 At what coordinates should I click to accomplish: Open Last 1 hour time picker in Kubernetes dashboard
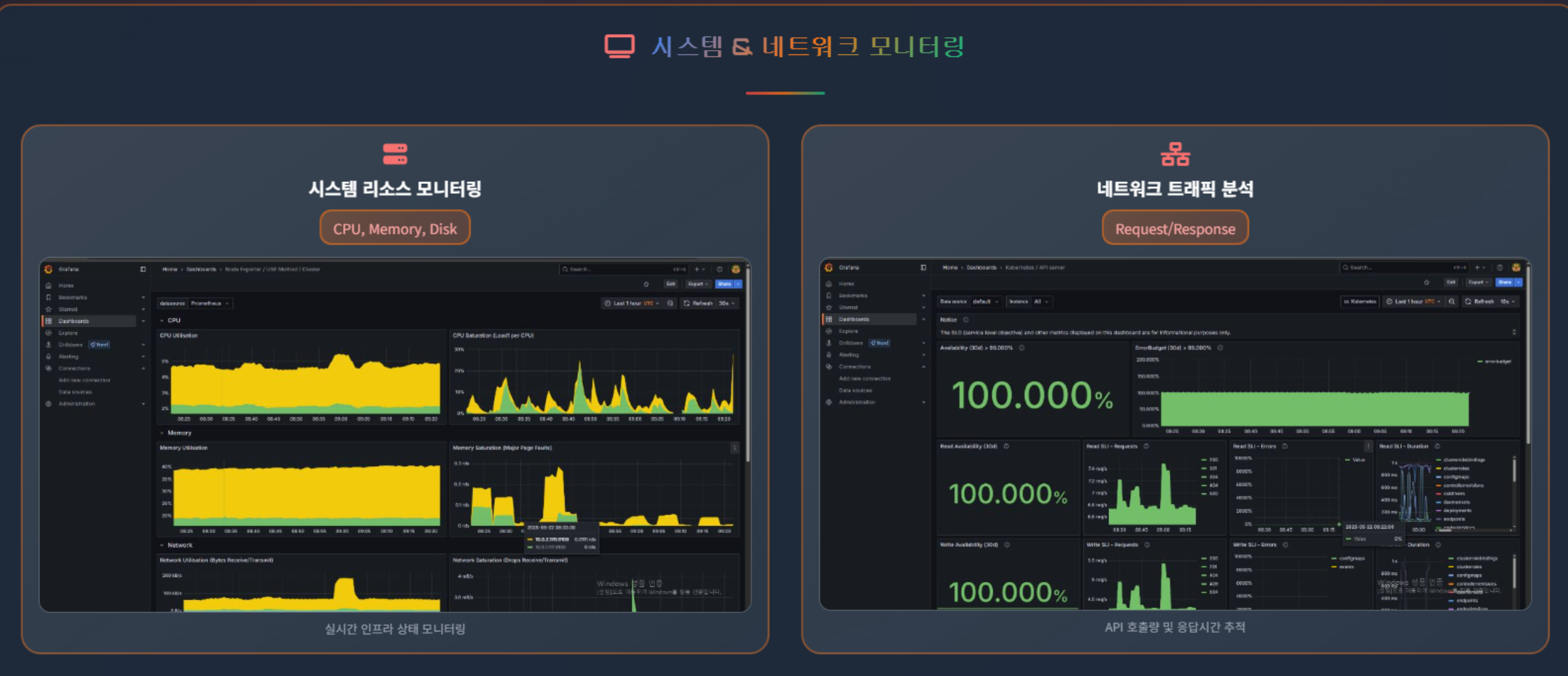pos(1414,301)
